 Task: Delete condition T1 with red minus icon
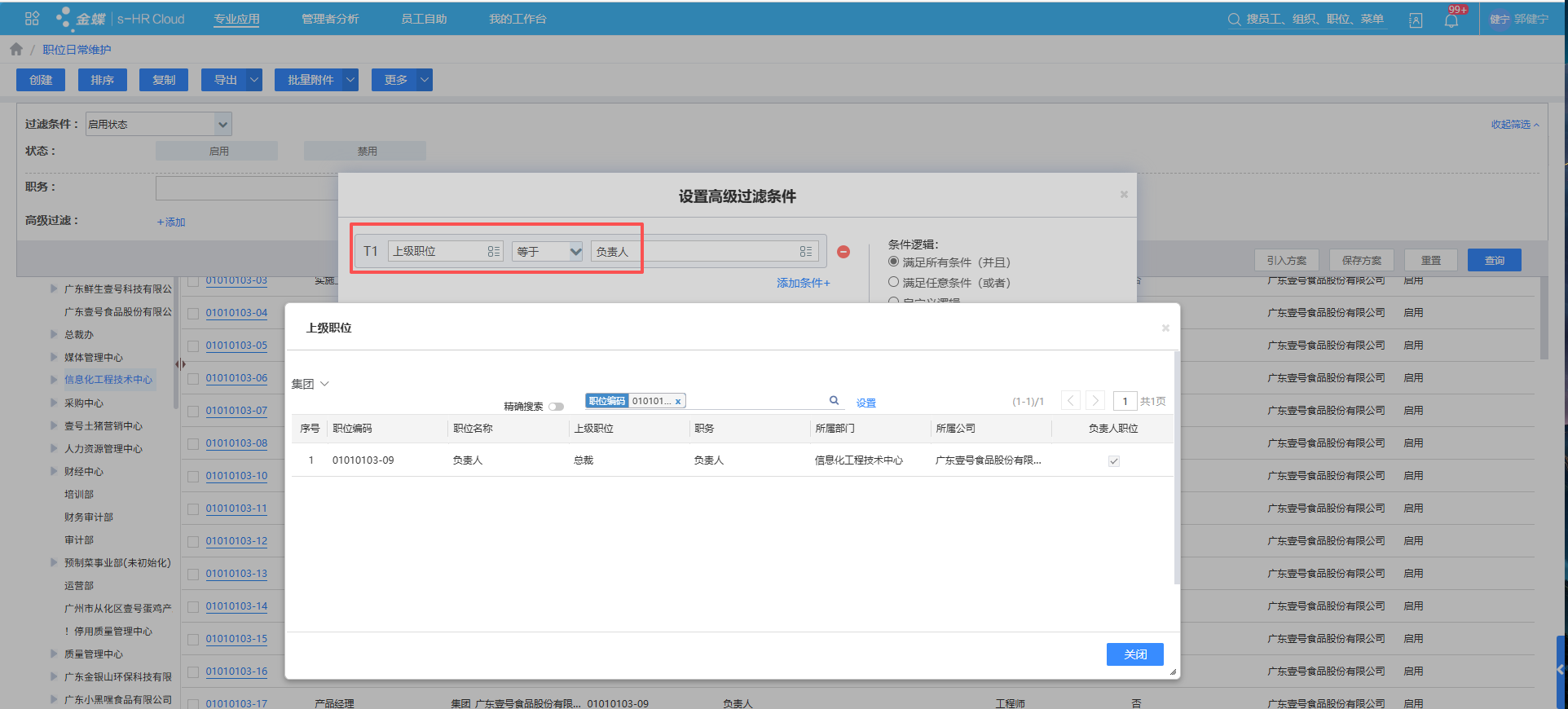click(x=843, y=252)
